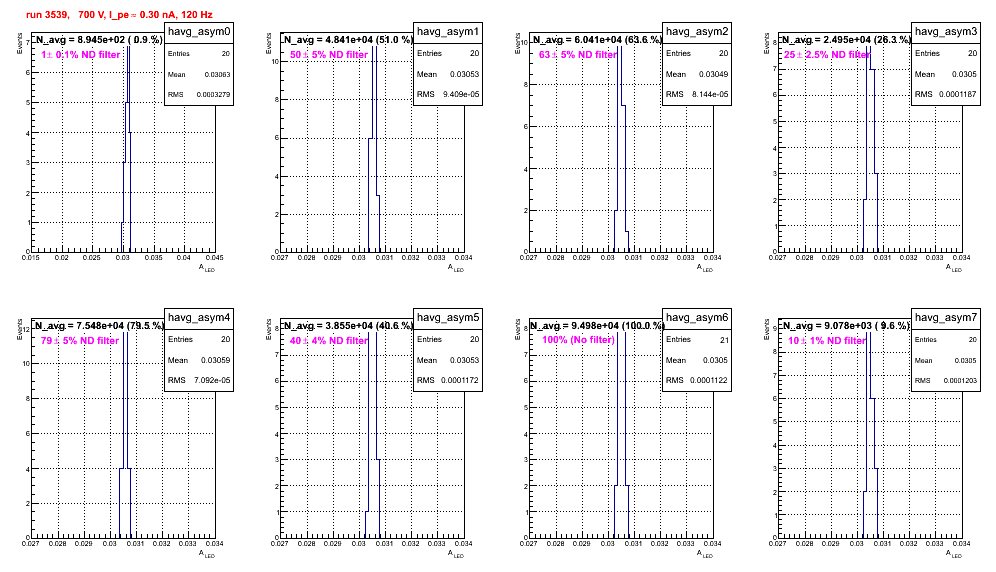Click RMS 0.0001187 in havg_asym3 stats
Viewport: 996px width, 572px height.
[x=946, y=94]
